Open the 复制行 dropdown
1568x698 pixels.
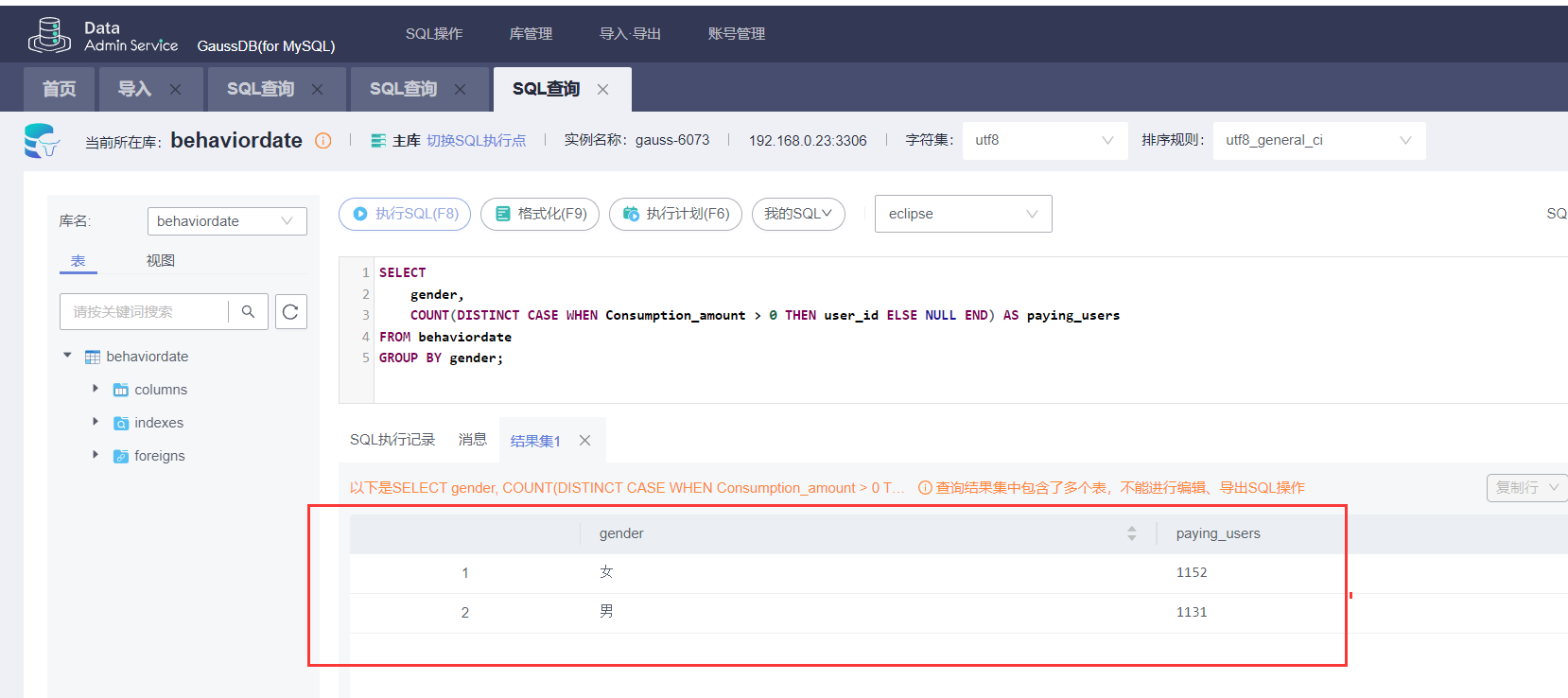click(x=1526, y=488)
